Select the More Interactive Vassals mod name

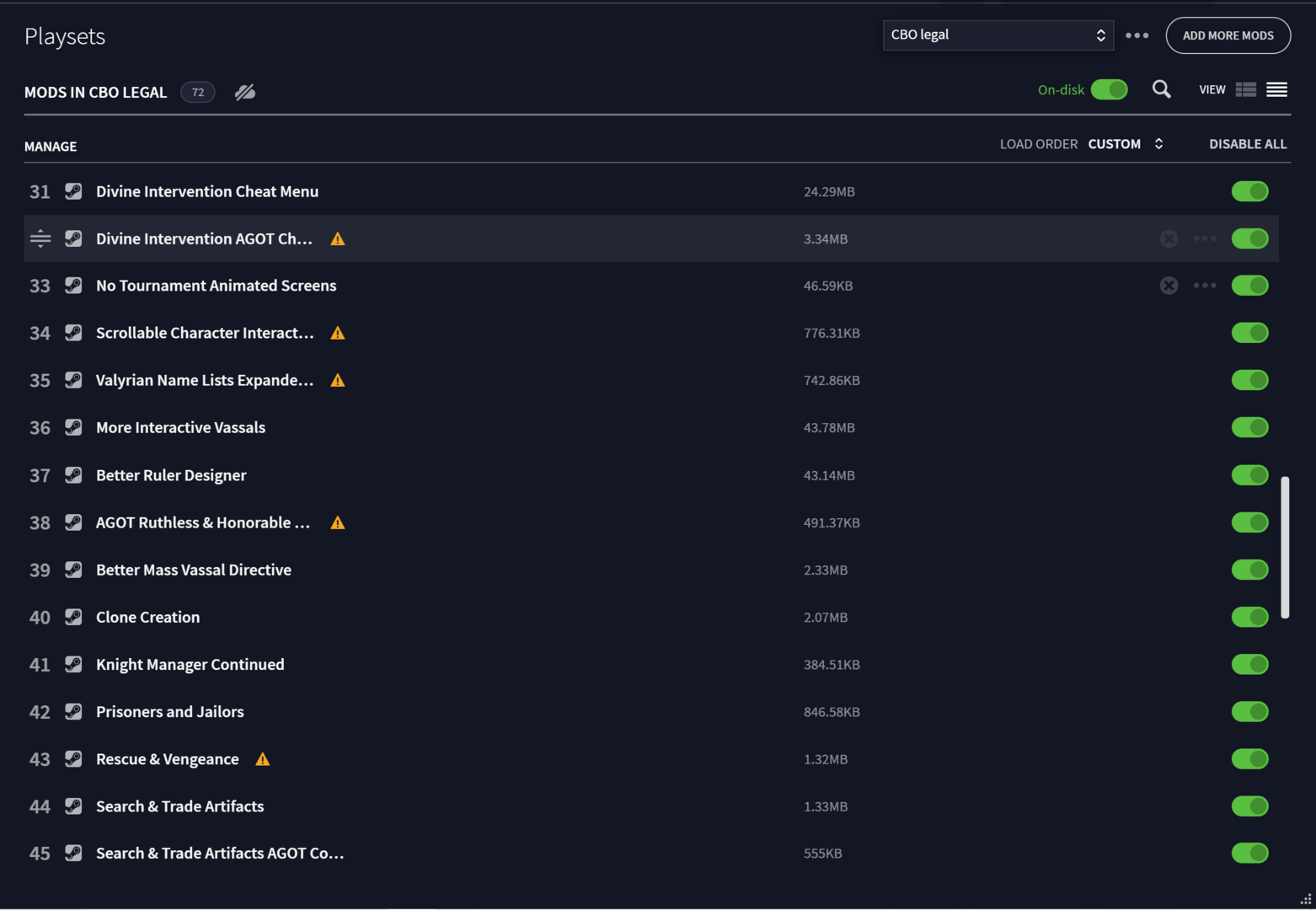point(180,427)
